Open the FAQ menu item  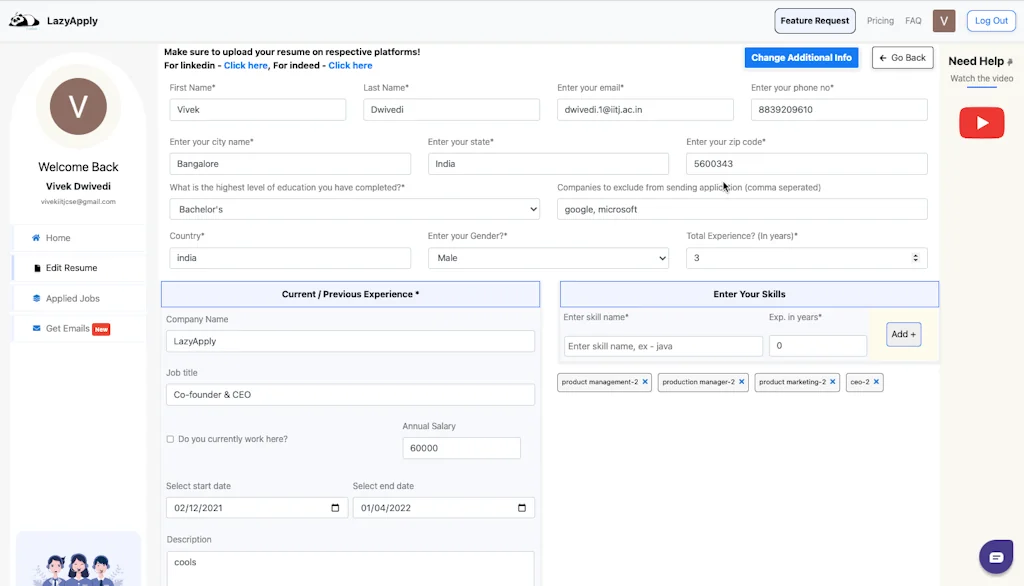click(x=913, y=20)
